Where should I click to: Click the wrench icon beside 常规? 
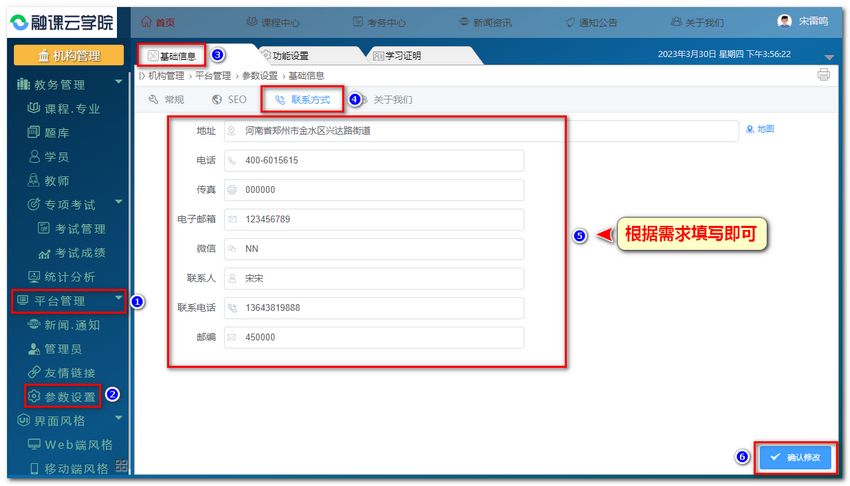[x=153, y=99]
